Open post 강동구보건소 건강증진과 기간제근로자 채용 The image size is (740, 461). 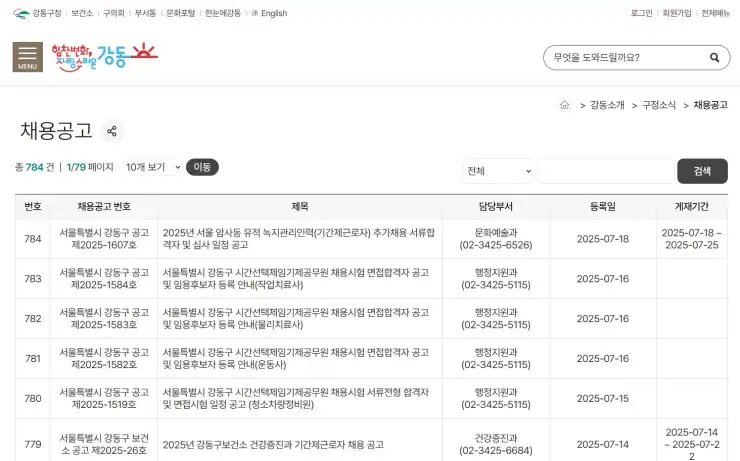(x=273, y=444)
